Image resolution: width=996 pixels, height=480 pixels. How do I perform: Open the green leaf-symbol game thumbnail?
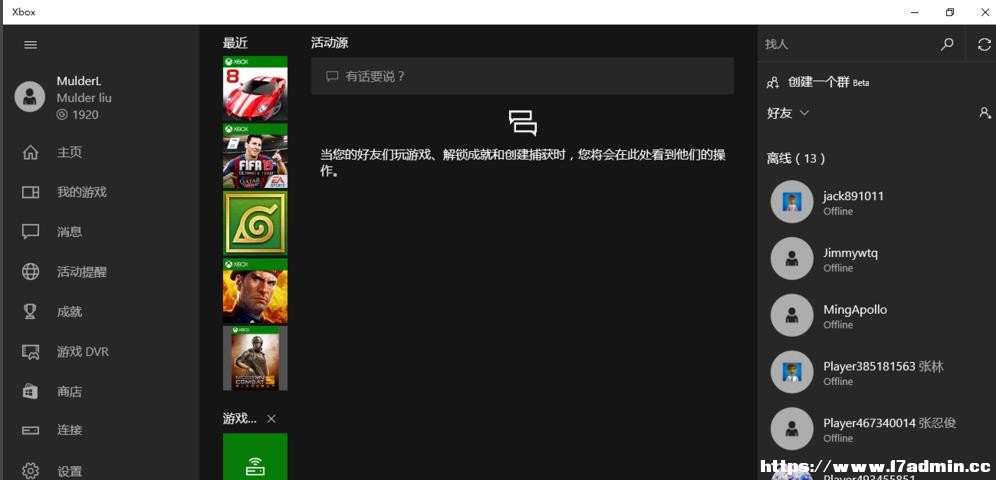255,223
